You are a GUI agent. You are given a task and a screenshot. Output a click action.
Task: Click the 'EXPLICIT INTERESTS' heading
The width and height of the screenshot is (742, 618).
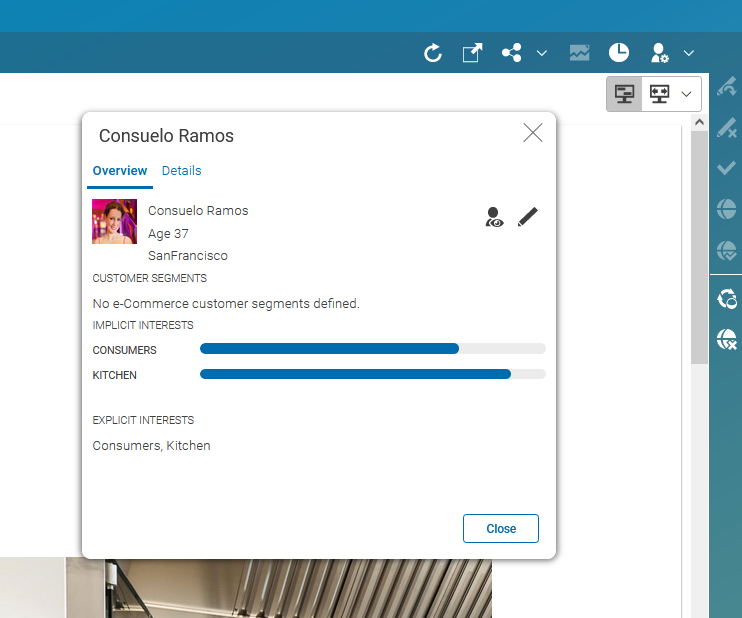[x=143, y=420]
